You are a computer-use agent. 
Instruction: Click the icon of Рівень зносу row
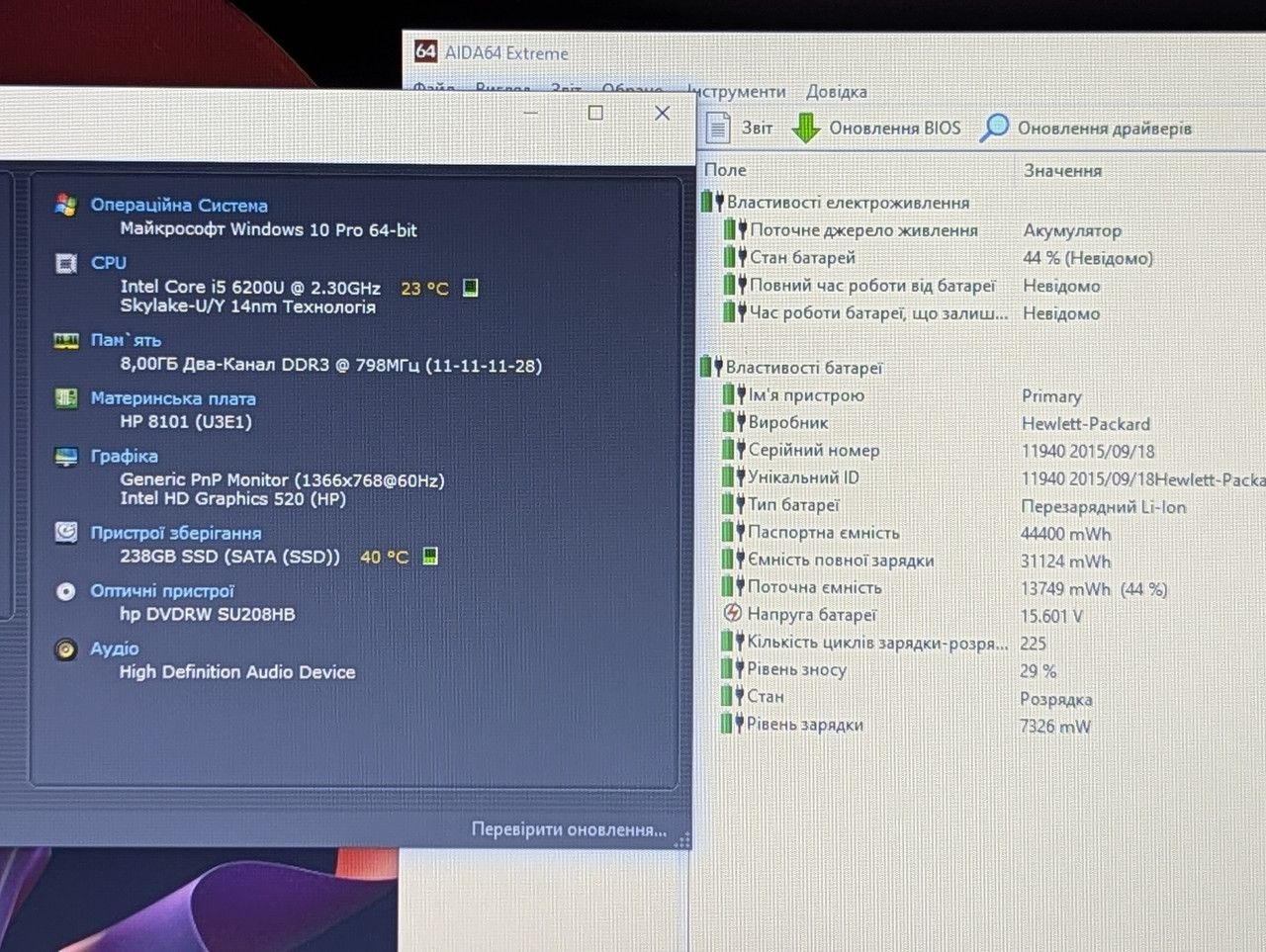click(x=732, y=669)
